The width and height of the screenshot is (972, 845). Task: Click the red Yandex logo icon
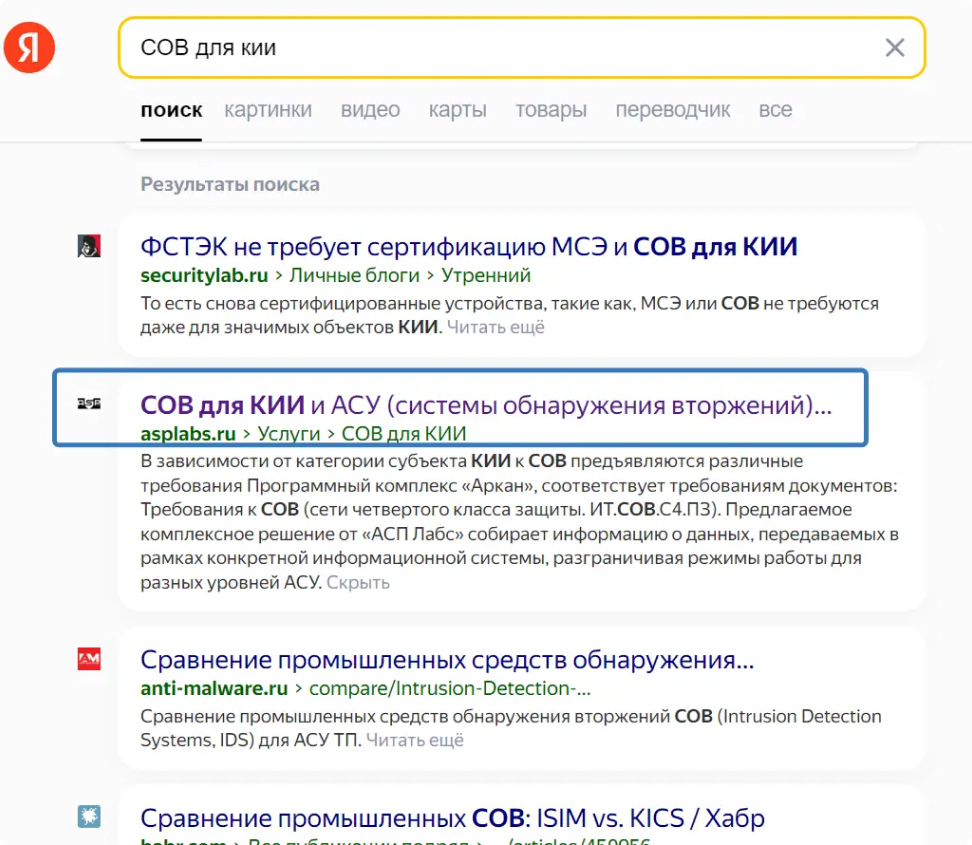click(x=29, y=47)
